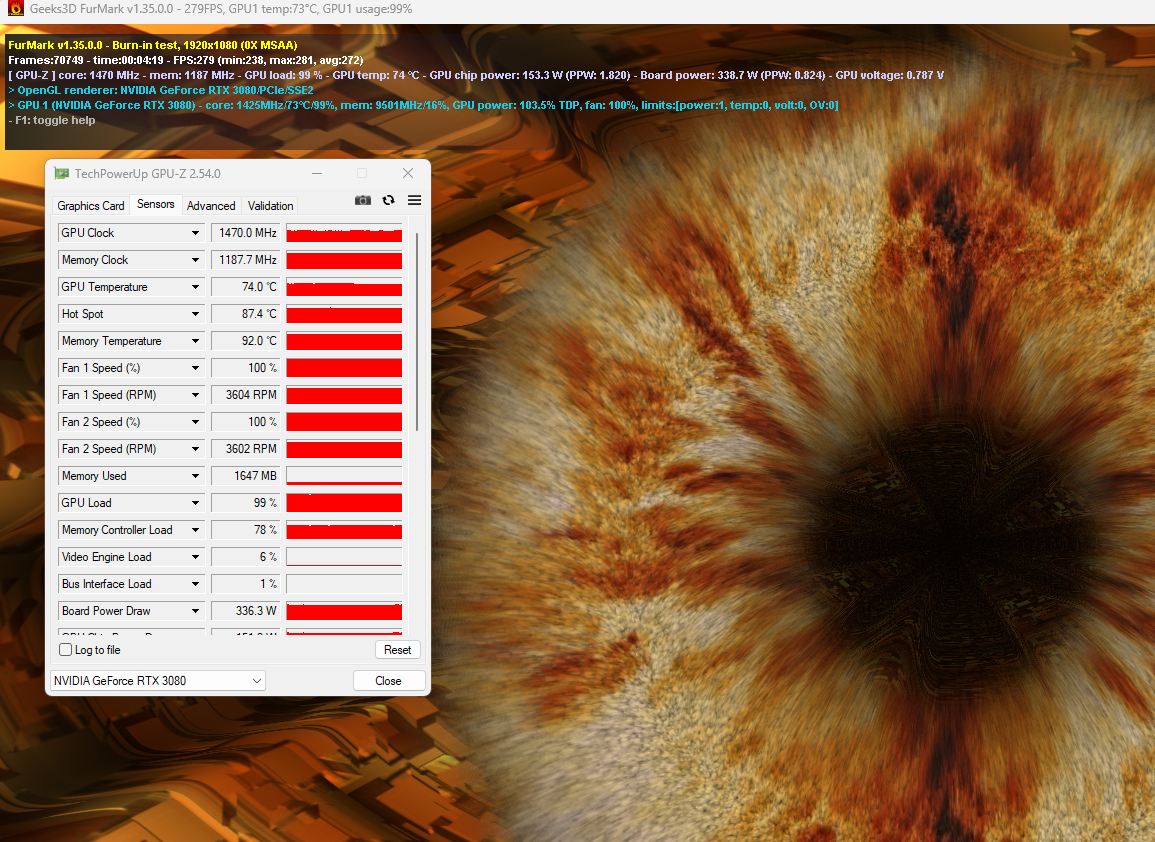Click the 3602 RPM fan value

click(245, 449)
